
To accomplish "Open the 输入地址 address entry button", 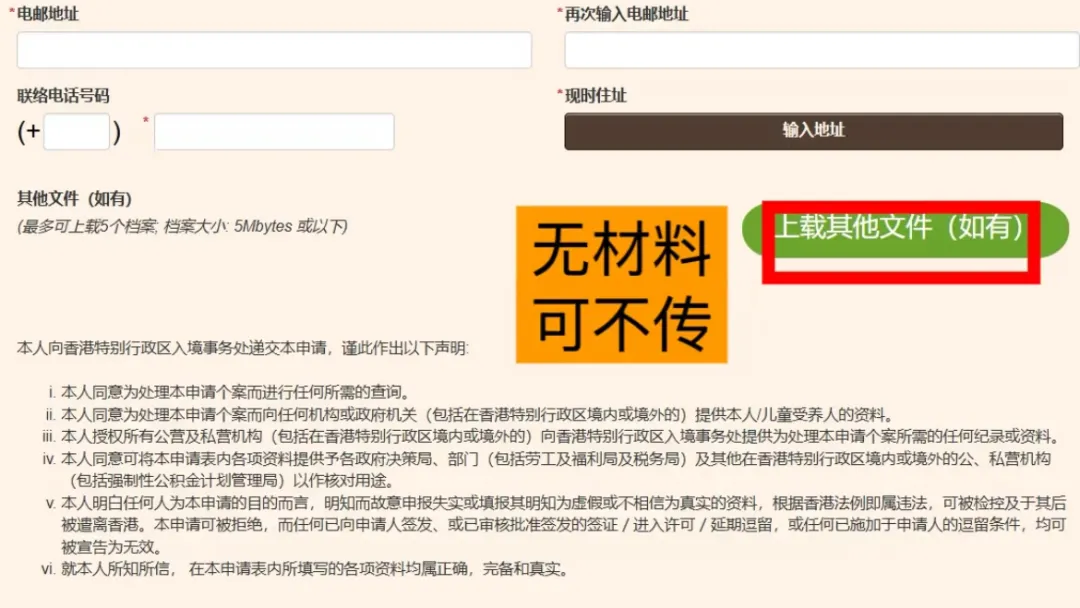I will click(813, 131).
